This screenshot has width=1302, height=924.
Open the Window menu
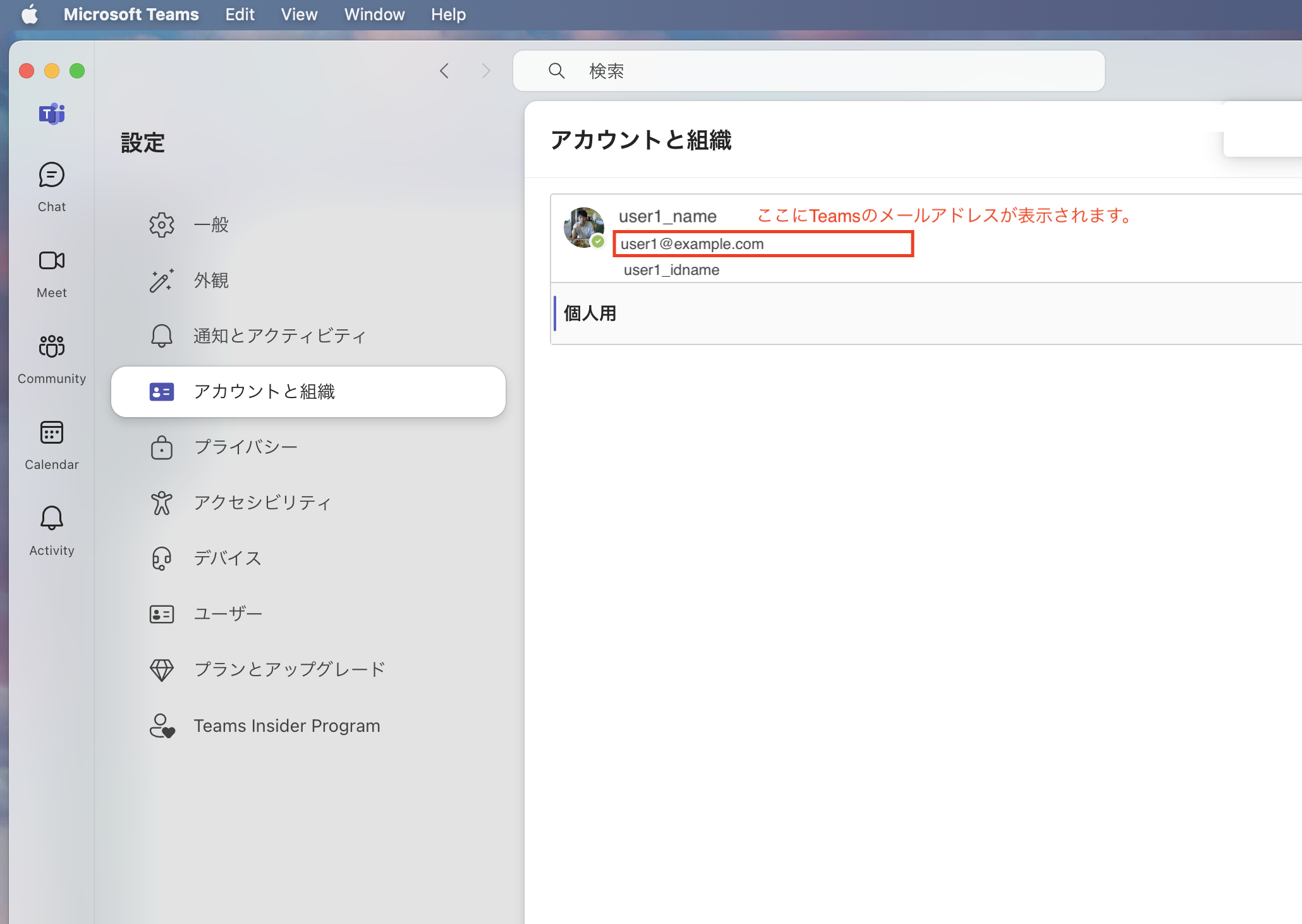[374, 14]
